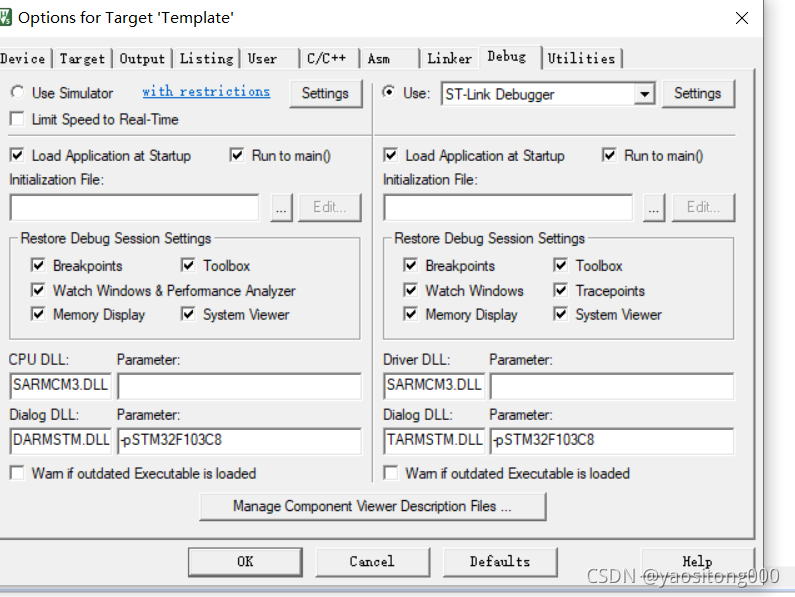
Task: Click the debugger Initialization File field
Action: [x=508, y=207]
